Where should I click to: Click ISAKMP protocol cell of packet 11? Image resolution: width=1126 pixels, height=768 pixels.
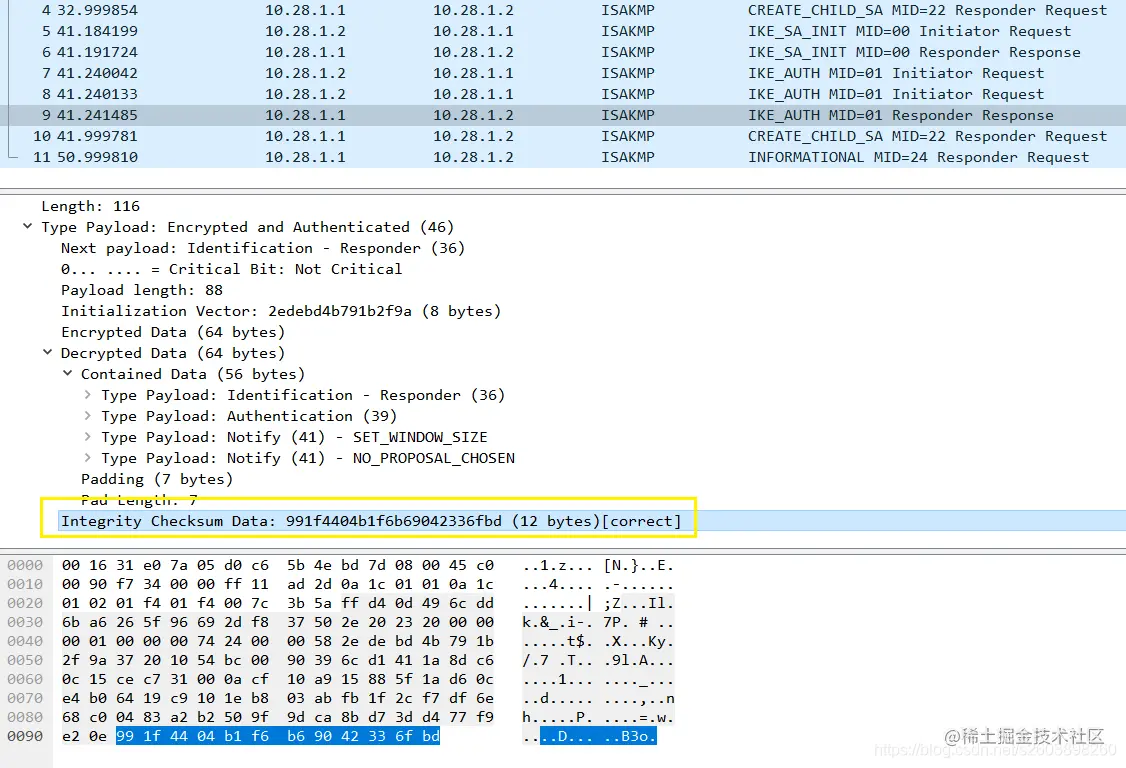(628, 157)
